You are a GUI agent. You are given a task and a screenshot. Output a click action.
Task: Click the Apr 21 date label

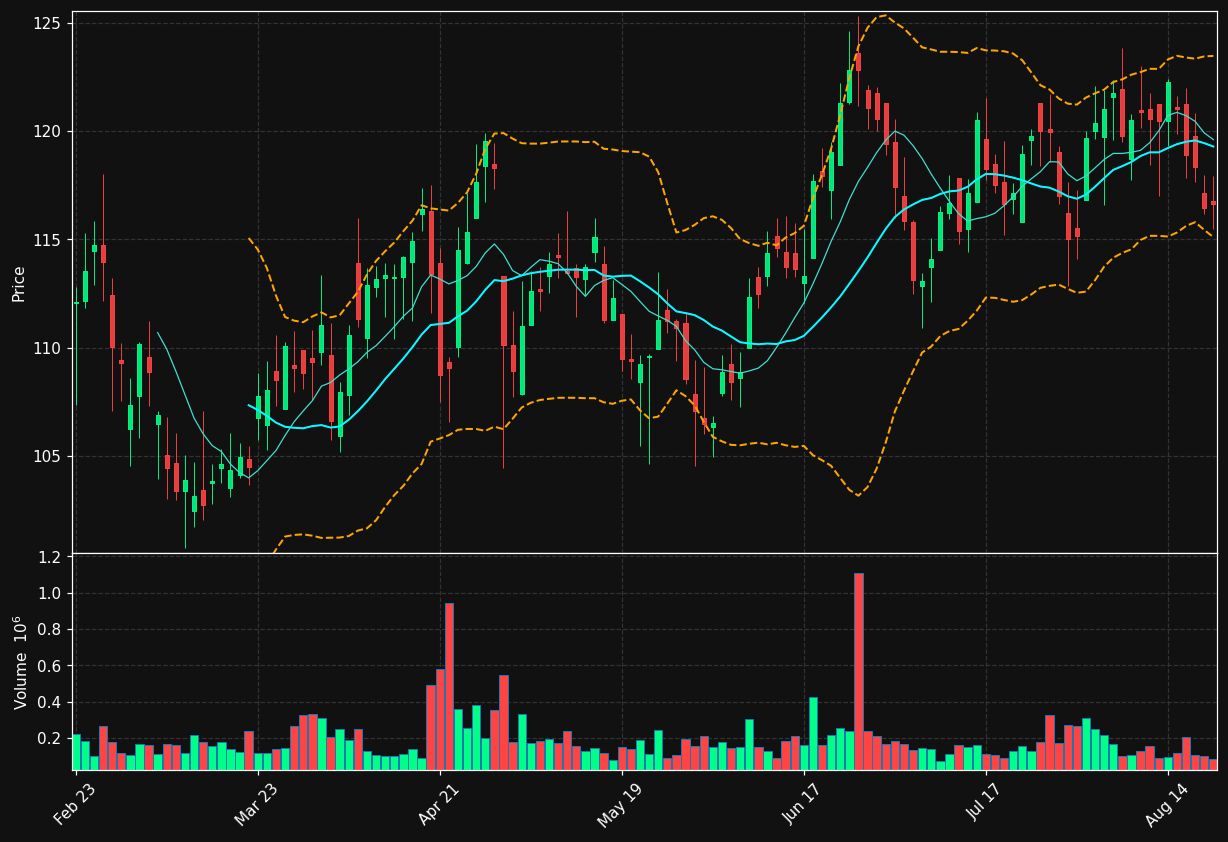[x=439, y=805]
